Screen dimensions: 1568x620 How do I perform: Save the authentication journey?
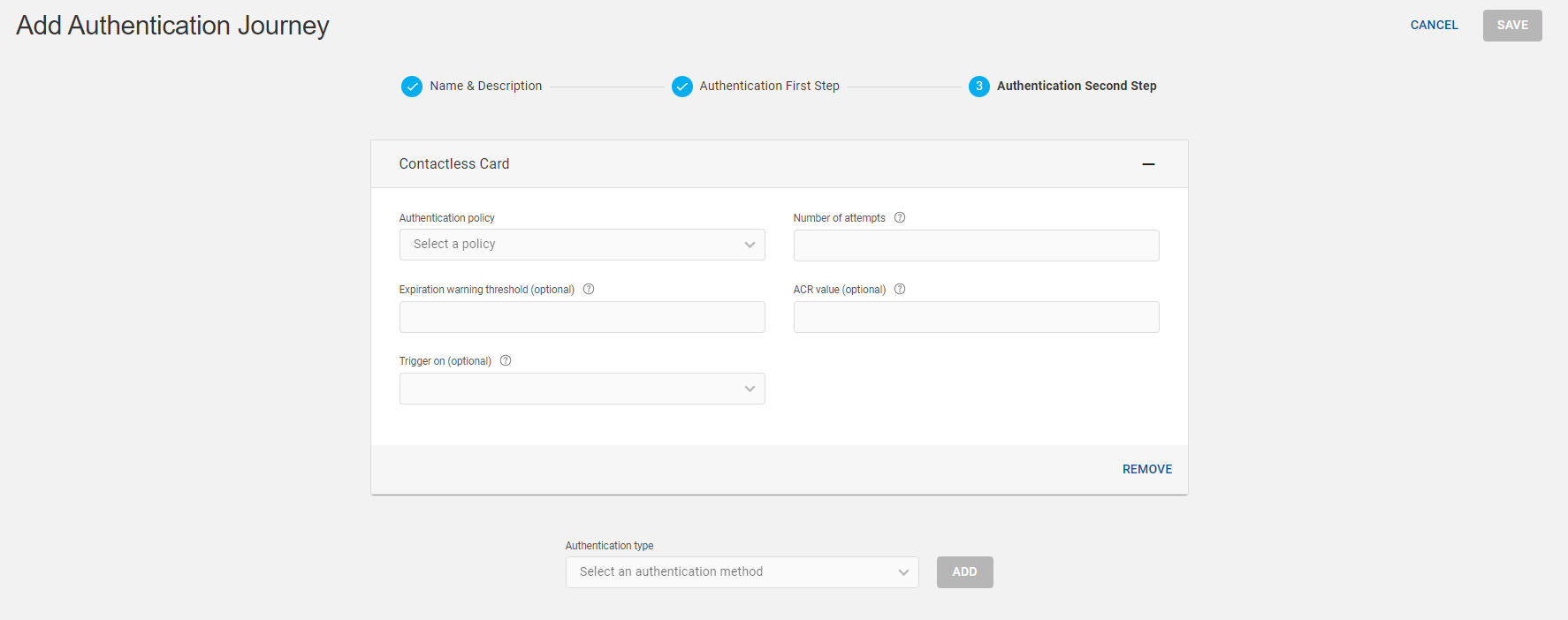(x=1512, y=26)
